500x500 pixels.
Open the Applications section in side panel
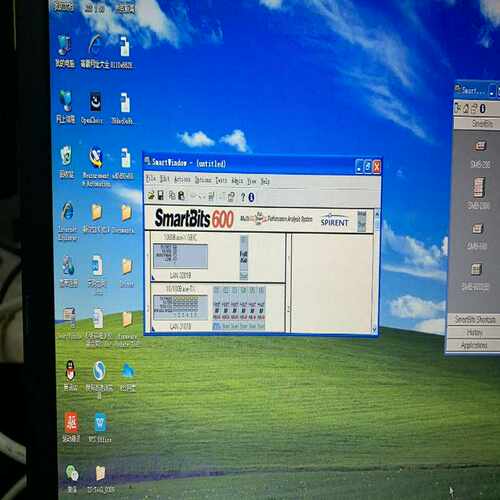[473, 345]
